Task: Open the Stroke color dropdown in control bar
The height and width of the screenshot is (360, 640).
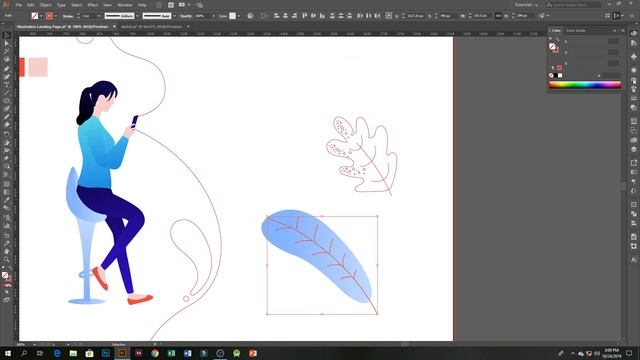Action: point(56,16)
